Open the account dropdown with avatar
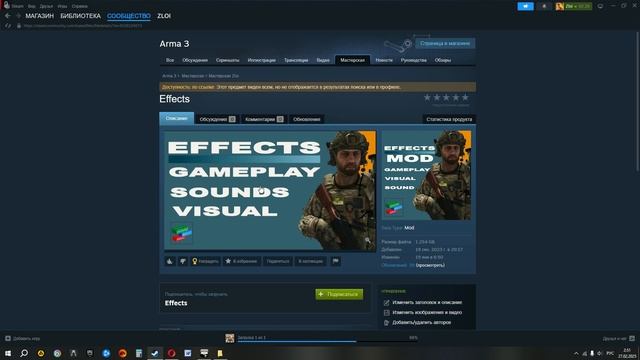Viewport: 640px width, 360px height. 573,6
